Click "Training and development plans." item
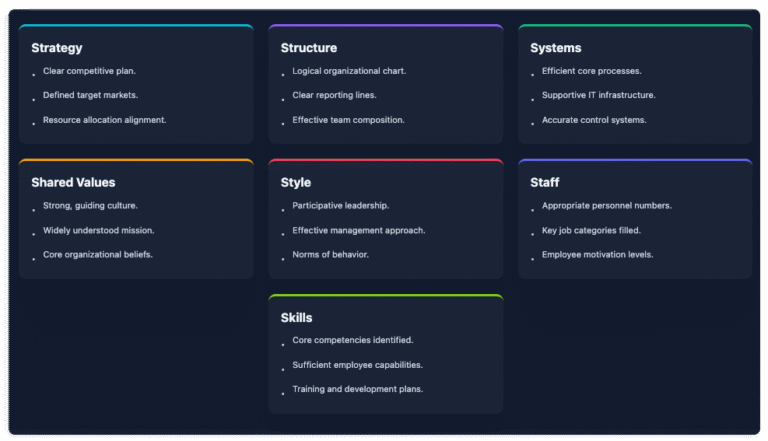 point(357,389)
